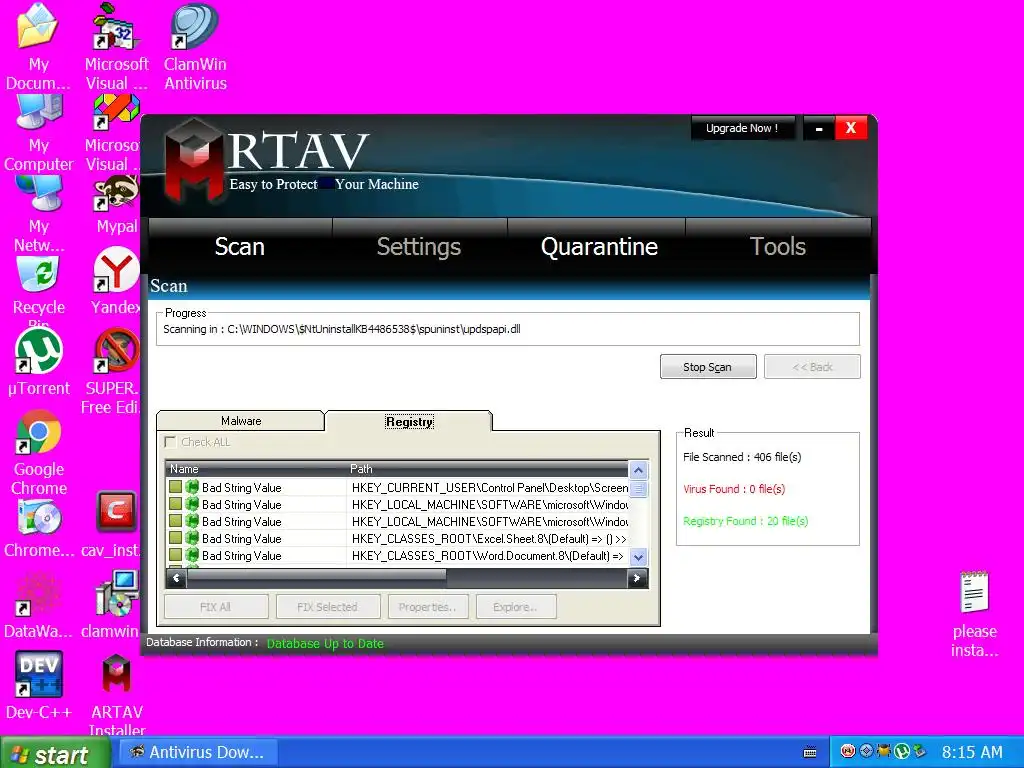Click the 'Virus Found : 0 file(s)' text
The height and width of the screenshot is (768, 1024).
[734, 489]
